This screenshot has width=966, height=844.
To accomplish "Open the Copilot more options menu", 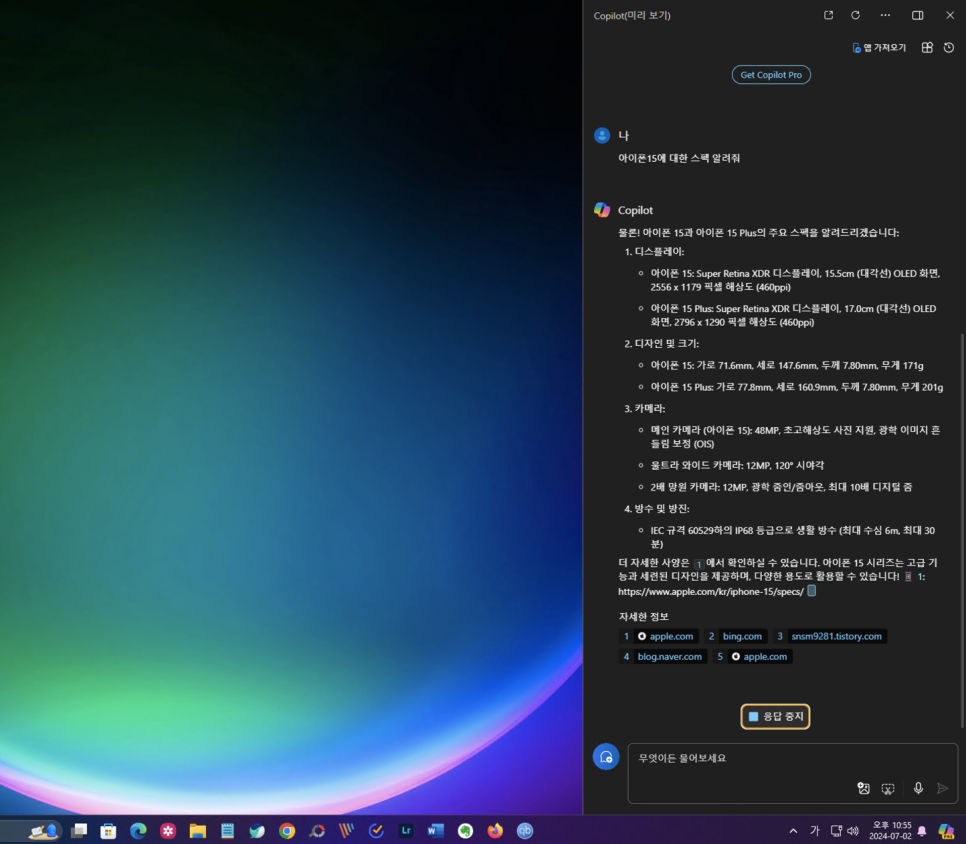I will [885, 15].
